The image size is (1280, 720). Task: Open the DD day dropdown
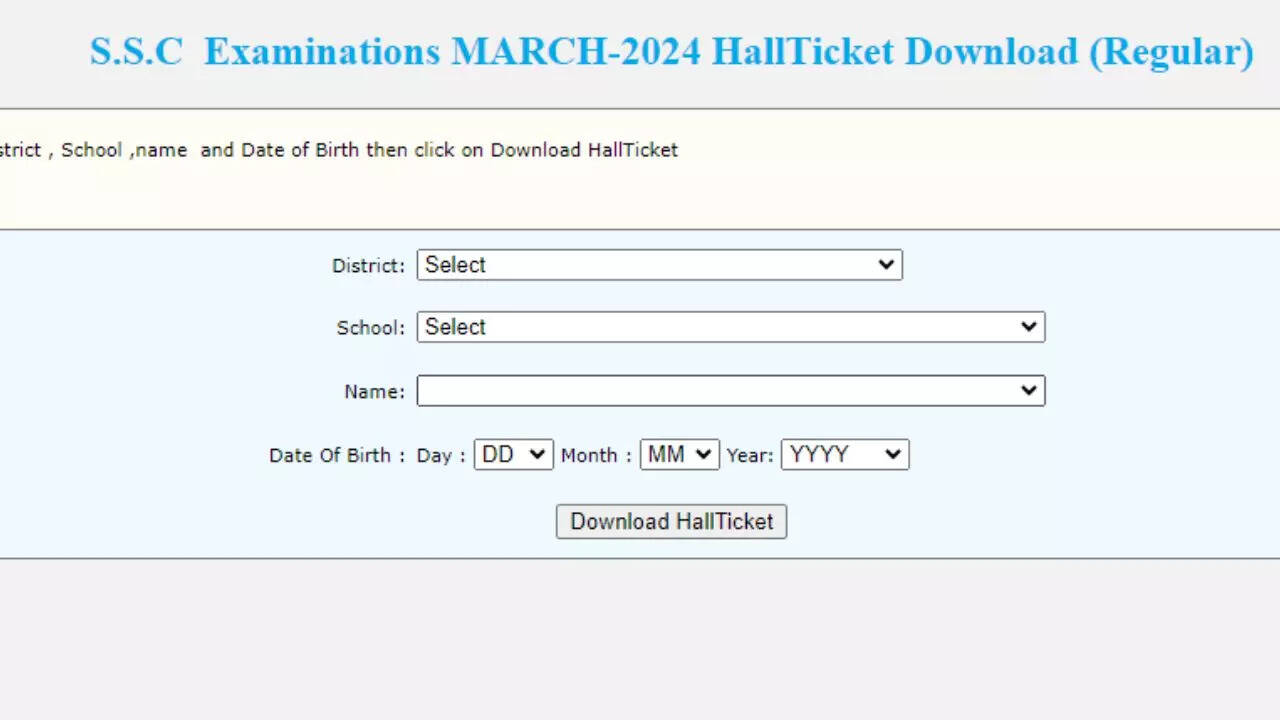click(x=513, y=455)
